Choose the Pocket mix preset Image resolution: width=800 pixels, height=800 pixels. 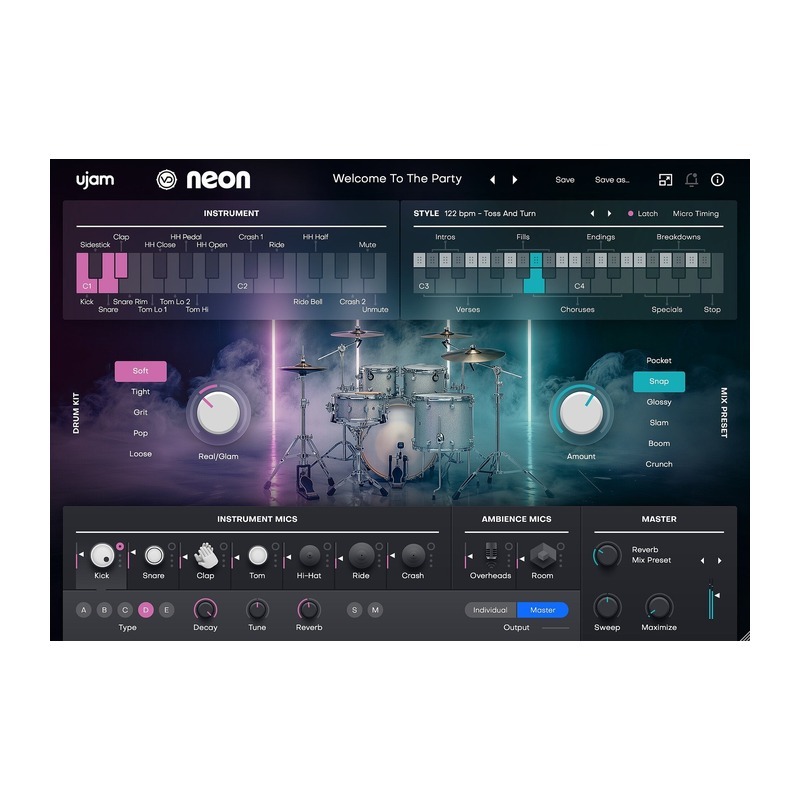pyautogui.click(x=659, y=361)
